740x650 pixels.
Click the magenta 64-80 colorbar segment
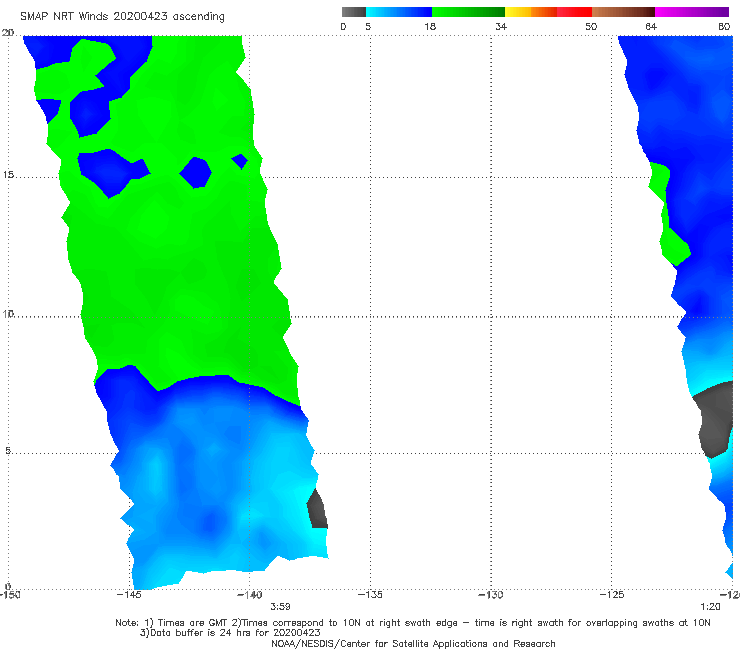coord(692,12)
